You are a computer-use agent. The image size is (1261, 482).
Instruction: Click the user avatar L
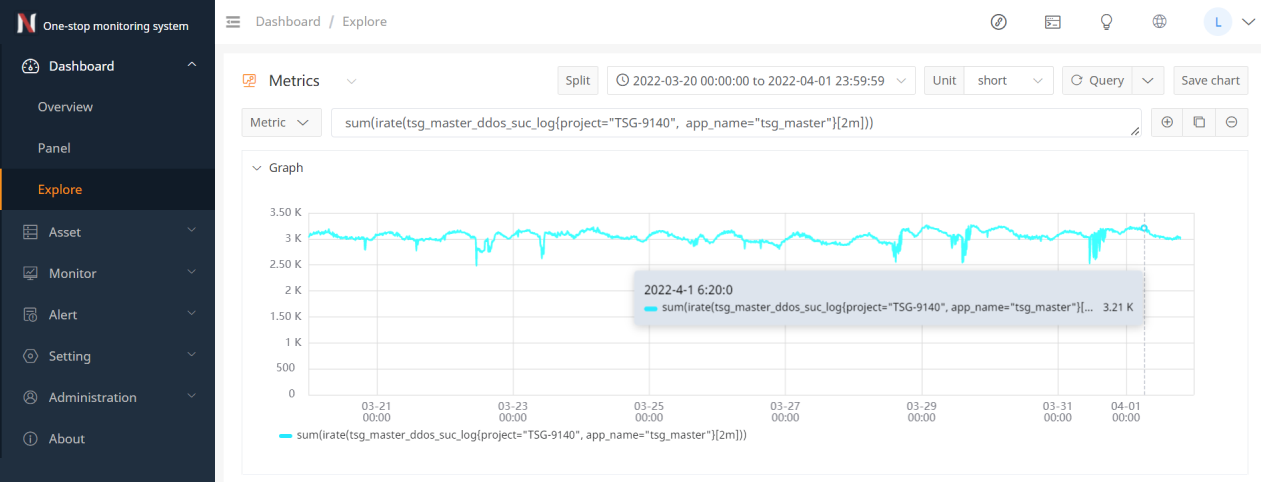[1218, 22]
